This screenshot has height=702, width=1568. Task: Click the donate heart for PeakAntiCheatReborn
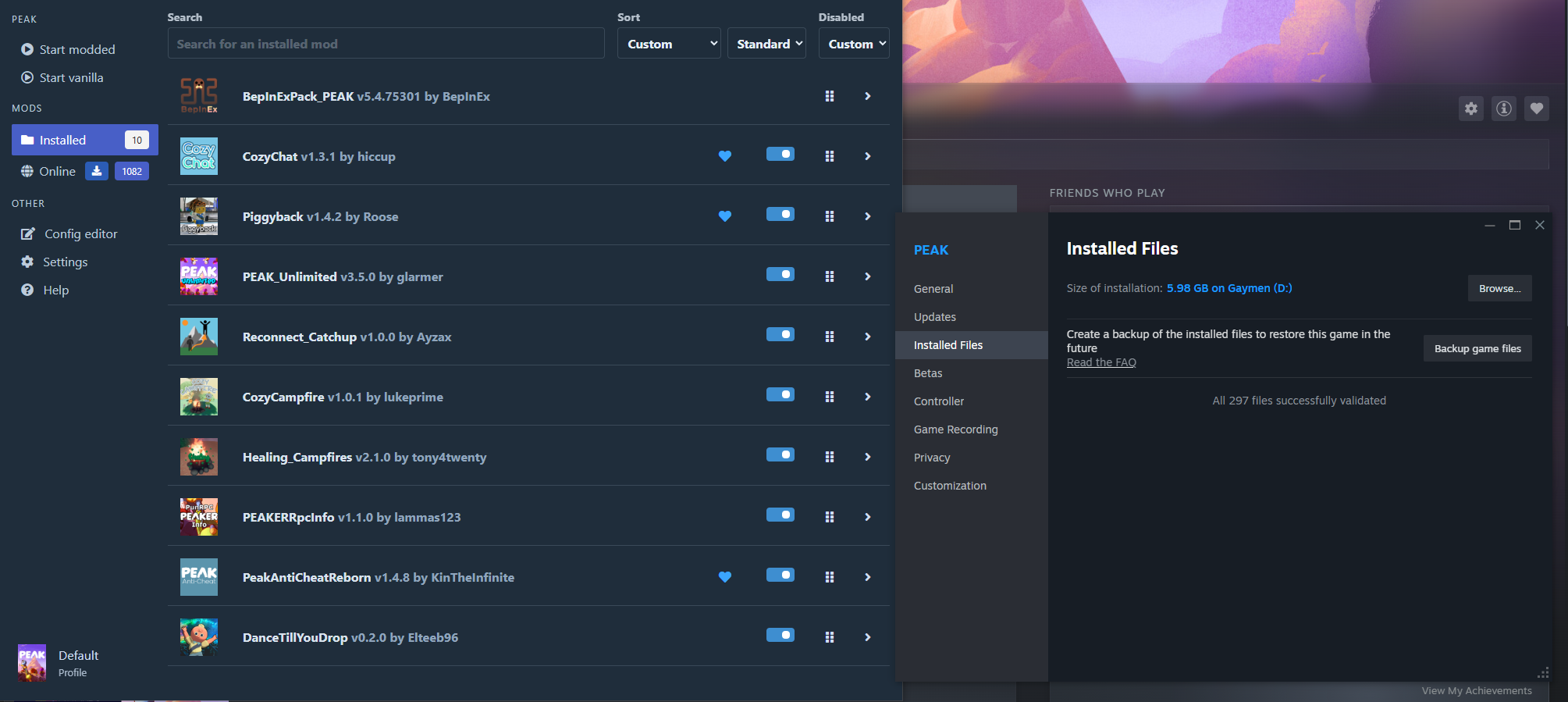725,577
